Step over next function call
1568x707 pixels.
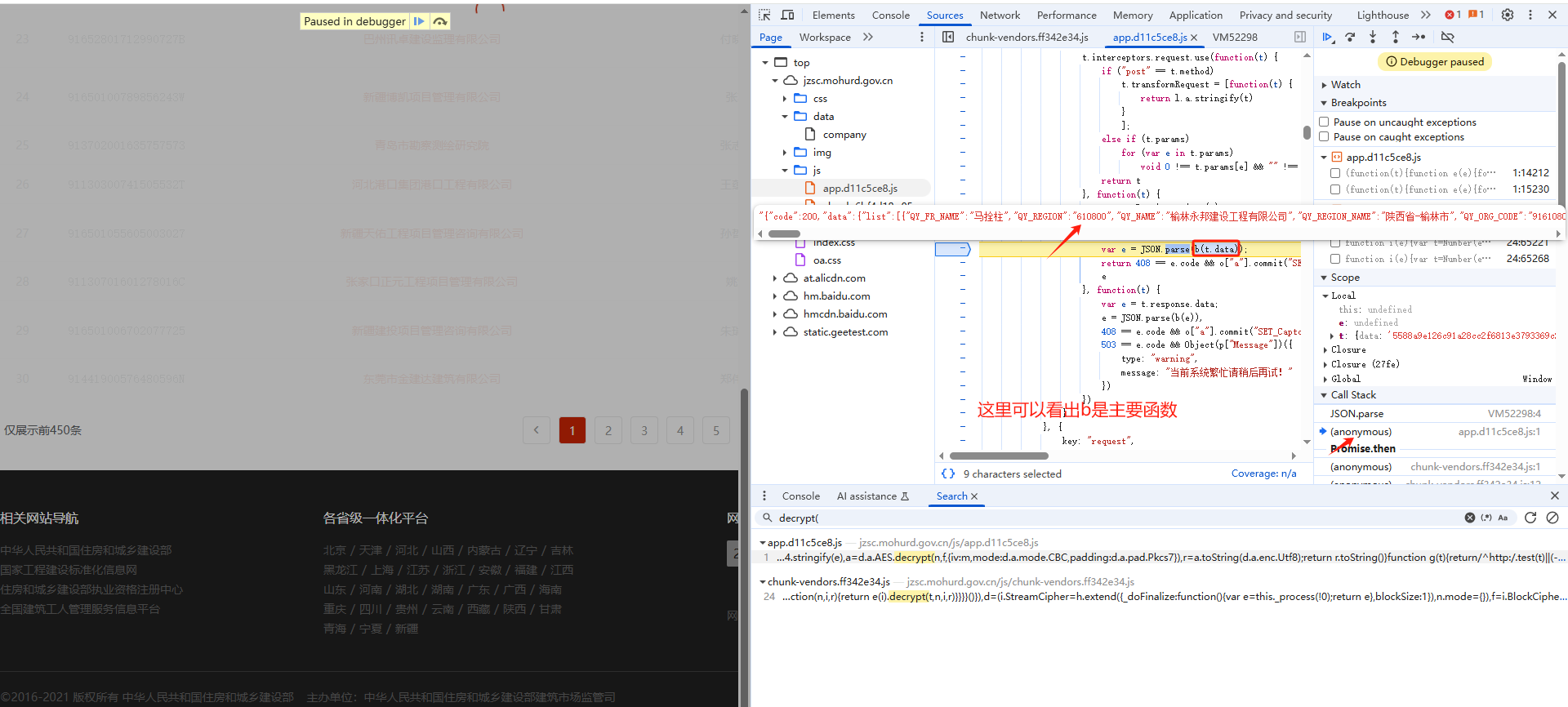tap(1350, 37)
